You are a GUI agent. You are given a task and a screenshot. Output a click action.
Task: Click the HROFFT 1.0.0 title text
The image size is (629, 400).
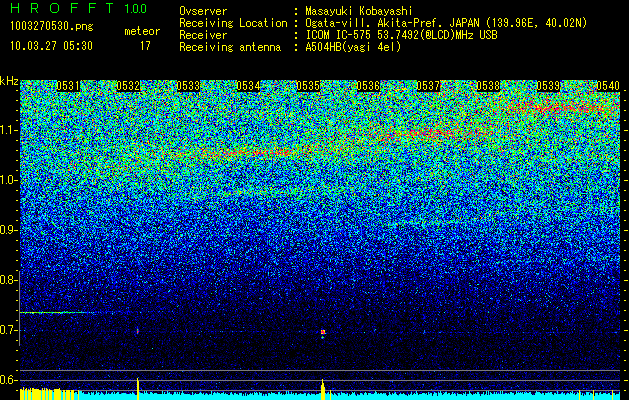(x=79, y=8)
